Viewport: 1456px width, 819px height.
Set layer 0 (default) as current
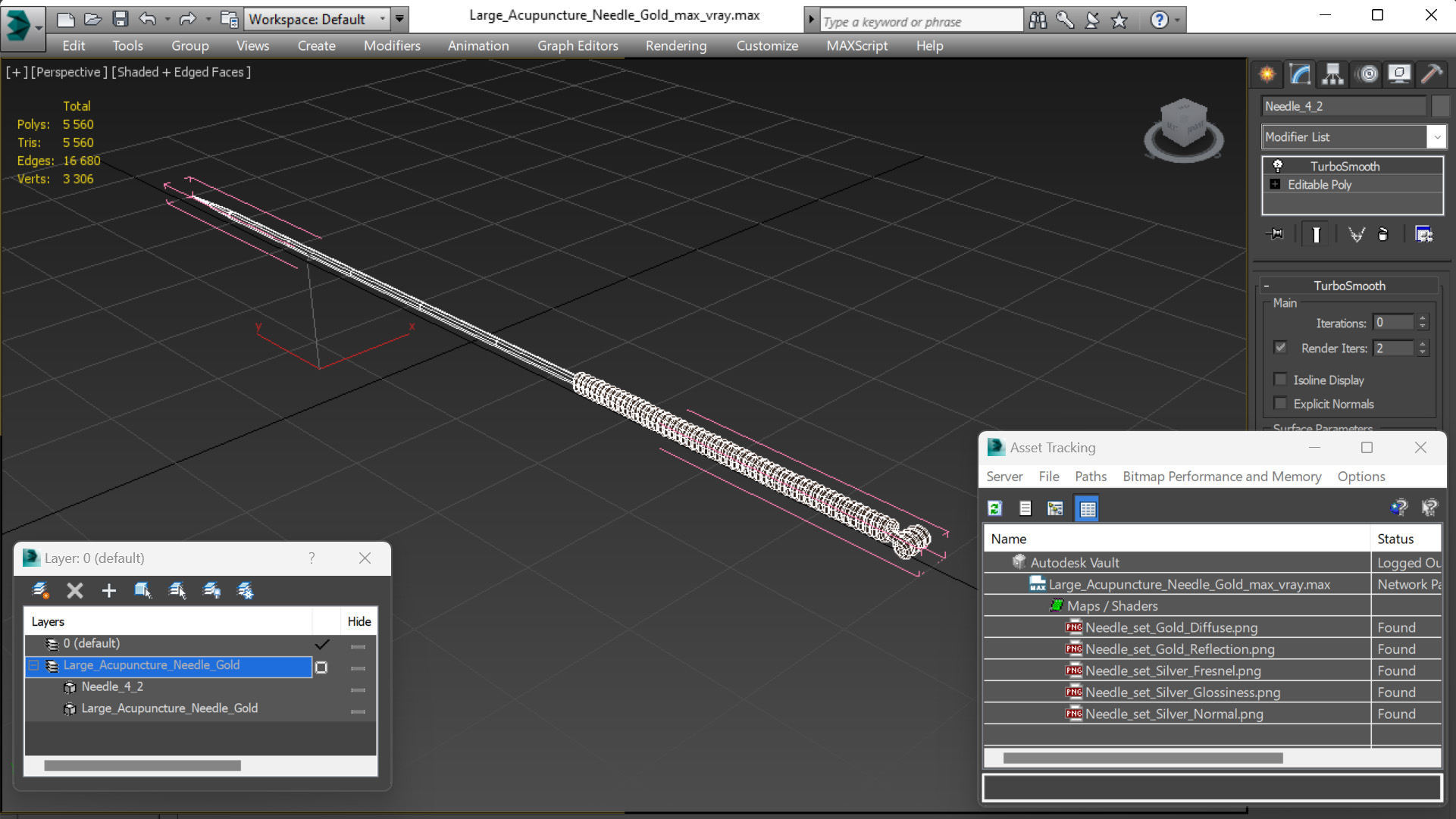322,644
